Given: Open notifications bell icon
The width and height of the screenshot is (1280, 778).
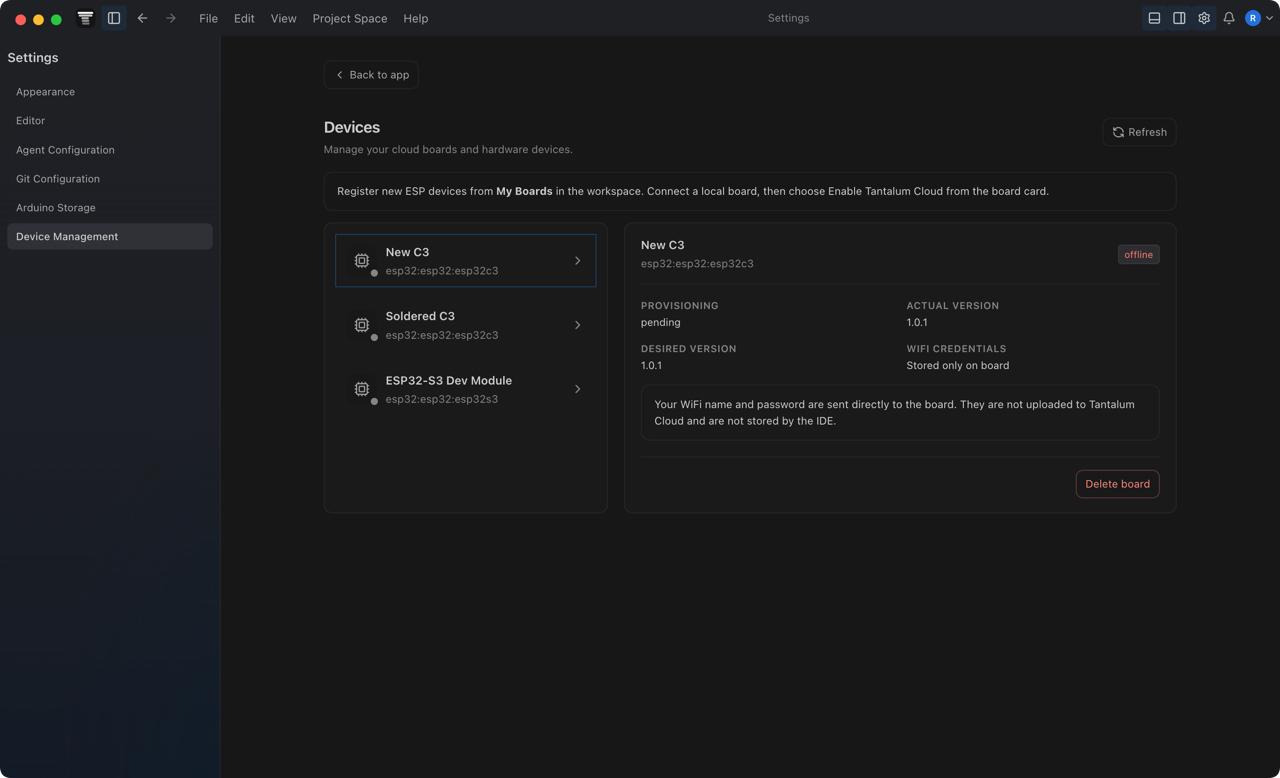Looking at the screenshot, I should (x=1229, y=18).
